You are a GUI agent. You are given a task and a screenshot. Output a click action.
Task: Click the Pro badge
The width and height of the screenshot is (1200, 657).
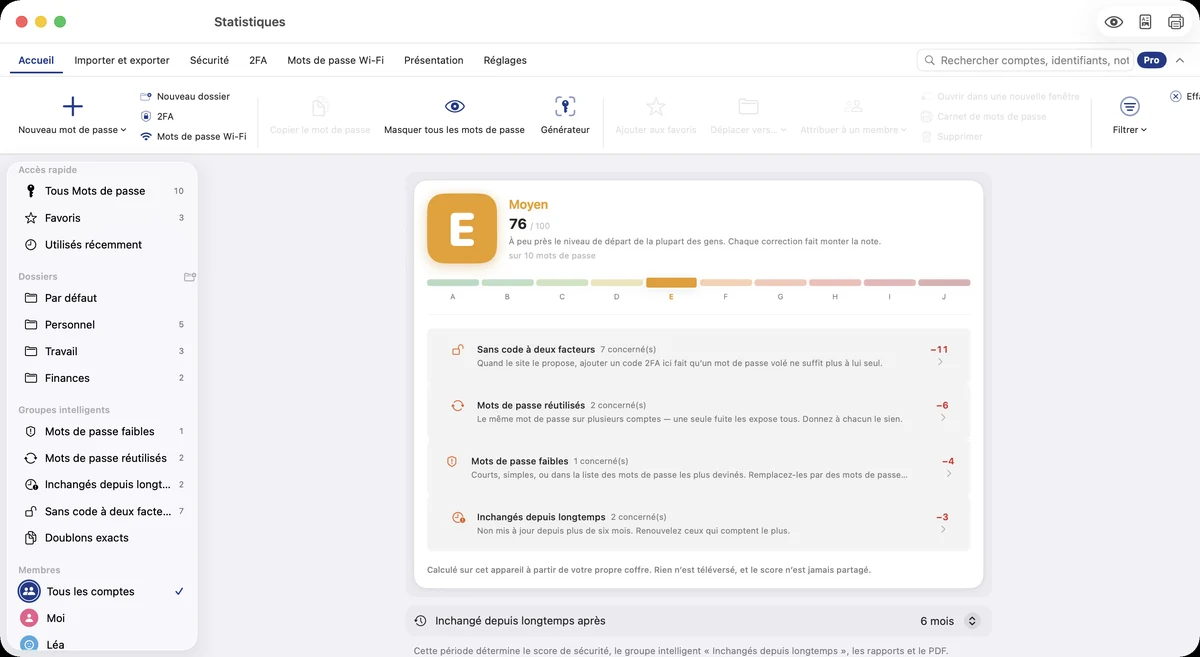pos(1152,60)
